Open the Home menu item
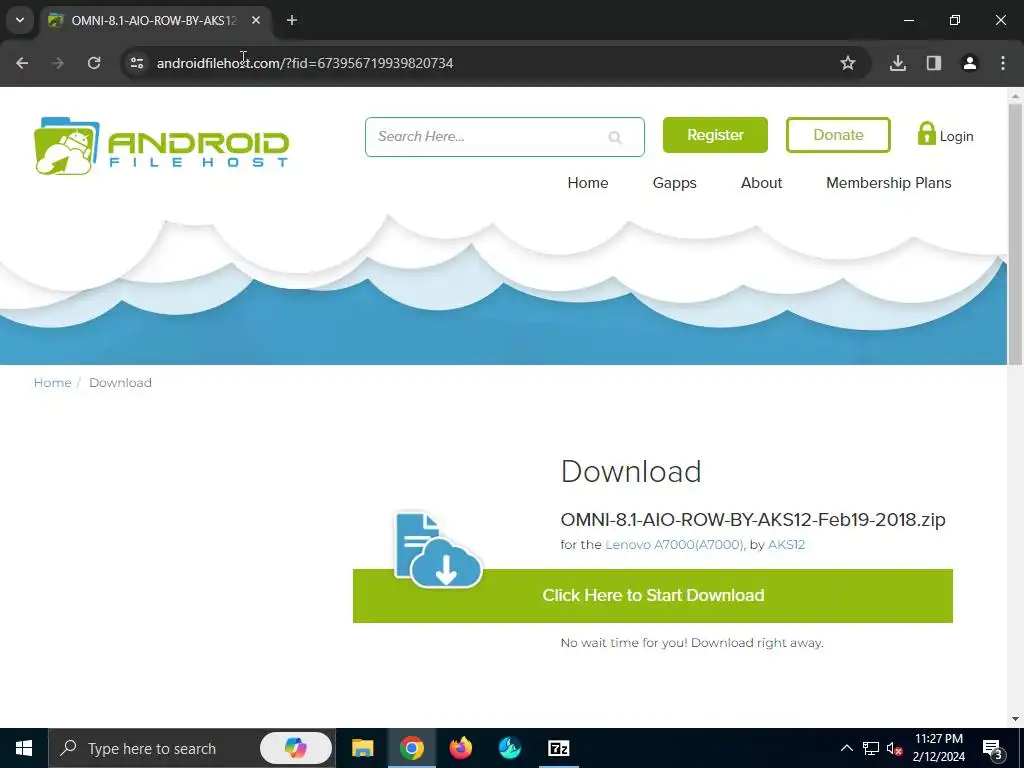 [588, 183]
